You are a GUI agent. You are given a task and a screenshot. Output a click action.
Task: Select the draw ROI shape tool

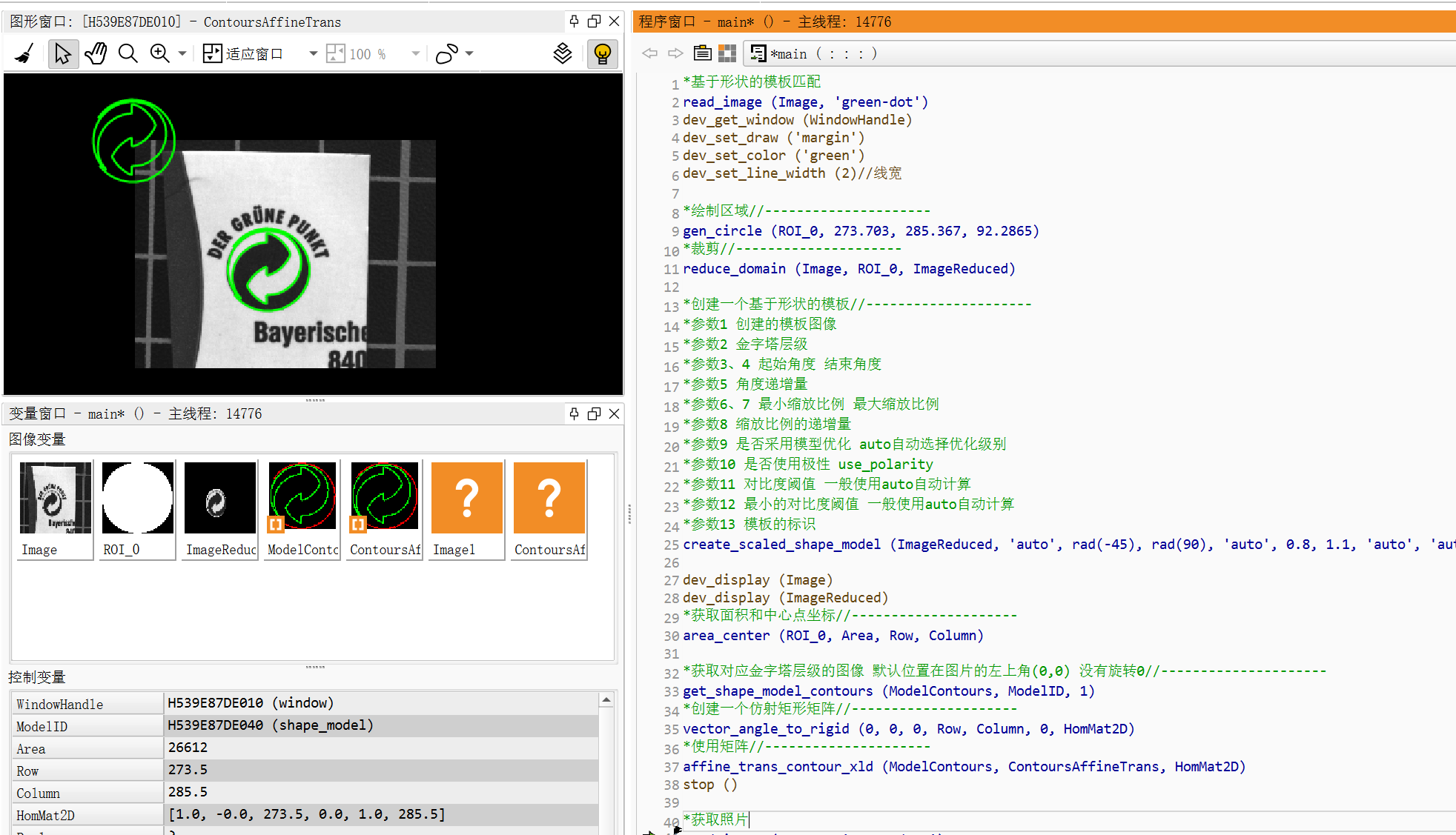pyautogui.click(x=447, y=53)
